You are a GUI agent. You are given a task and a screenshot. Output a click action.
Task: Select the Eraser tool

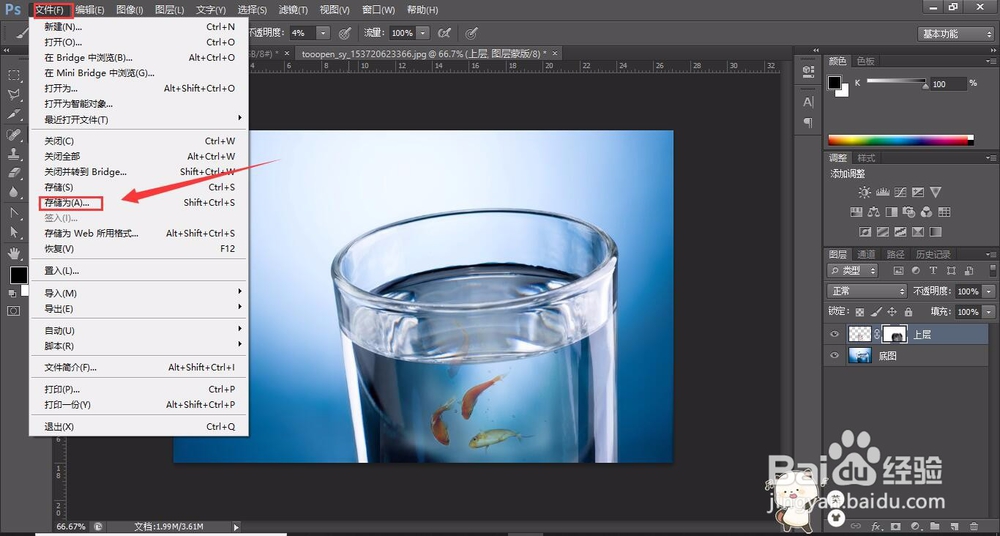tap(13, 173)
